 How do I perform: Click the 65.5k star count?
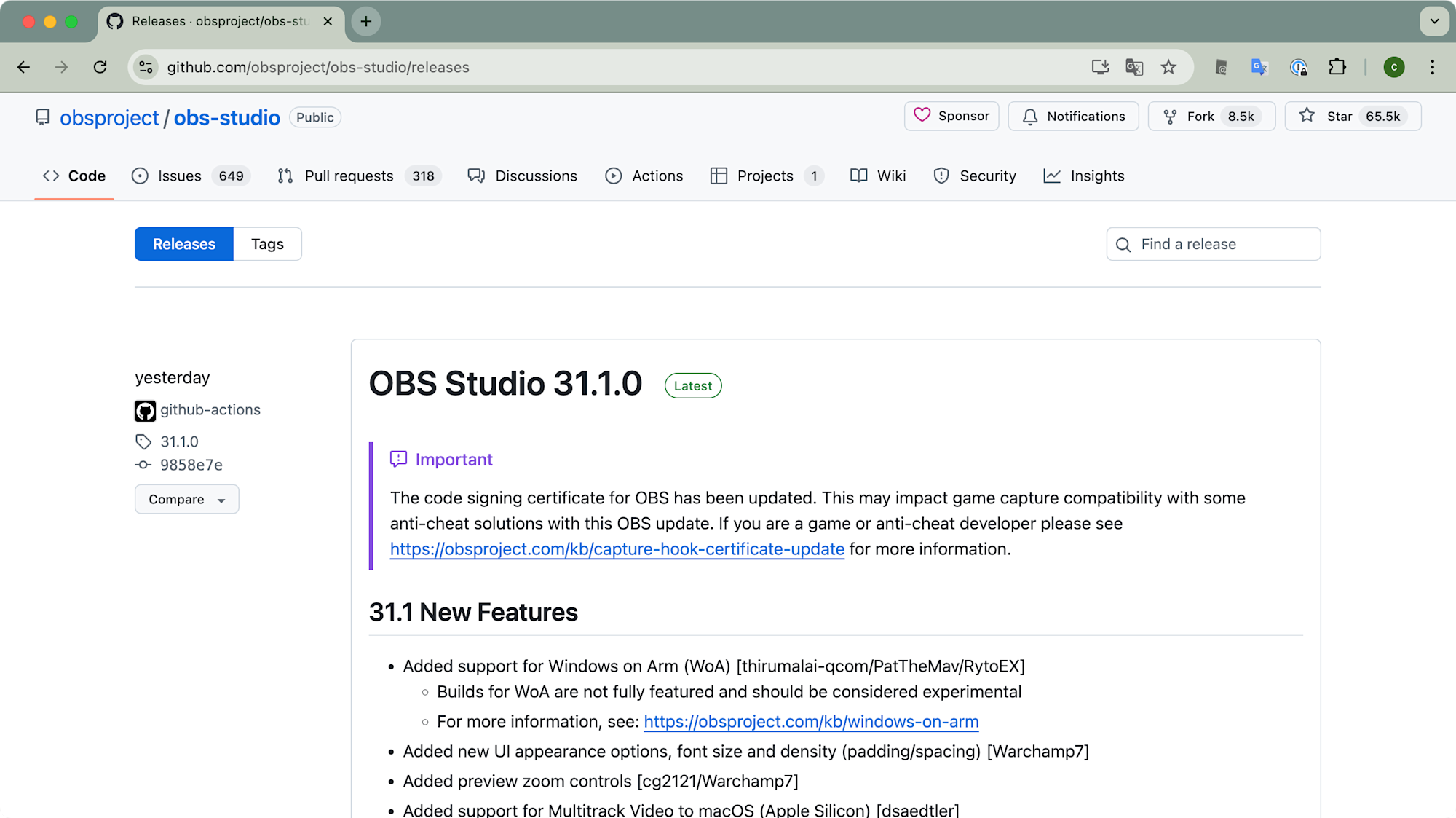click(1383, 117)
